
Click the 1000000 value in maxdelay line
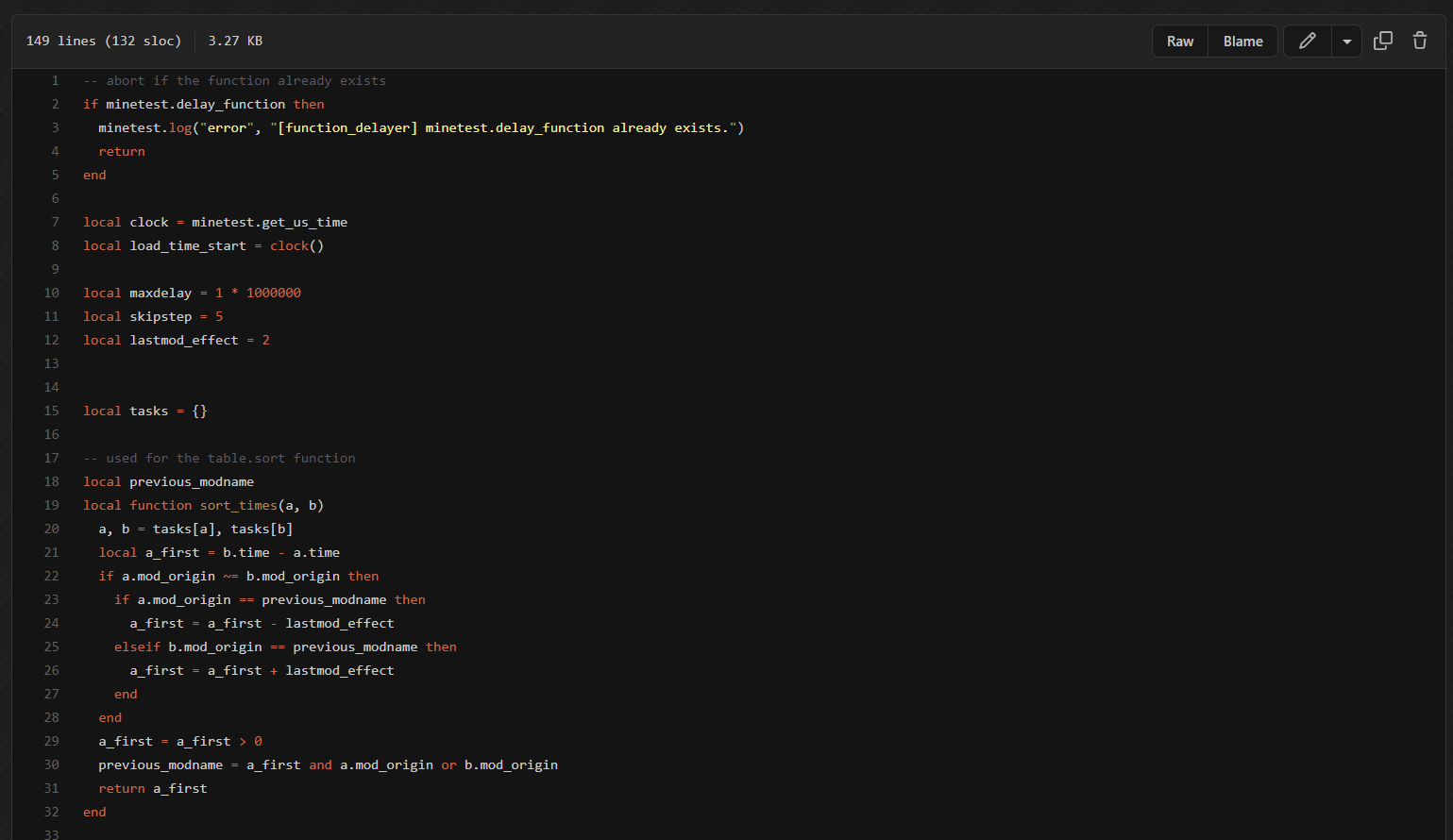(274, 293)
